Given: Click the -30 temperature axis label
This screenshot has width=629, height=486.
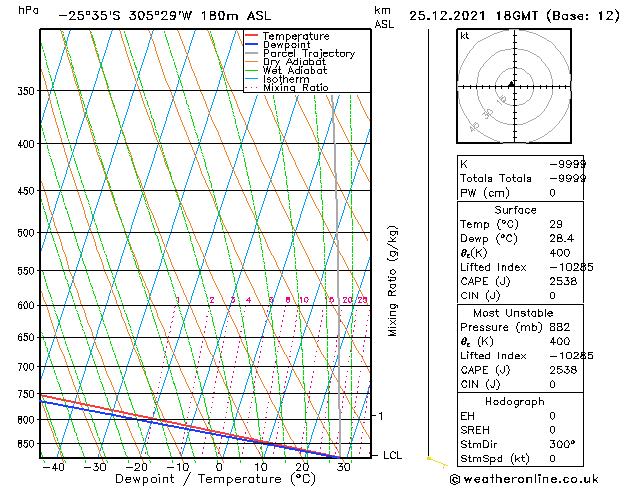Looking at the screenshot, I should pos(95,467).
